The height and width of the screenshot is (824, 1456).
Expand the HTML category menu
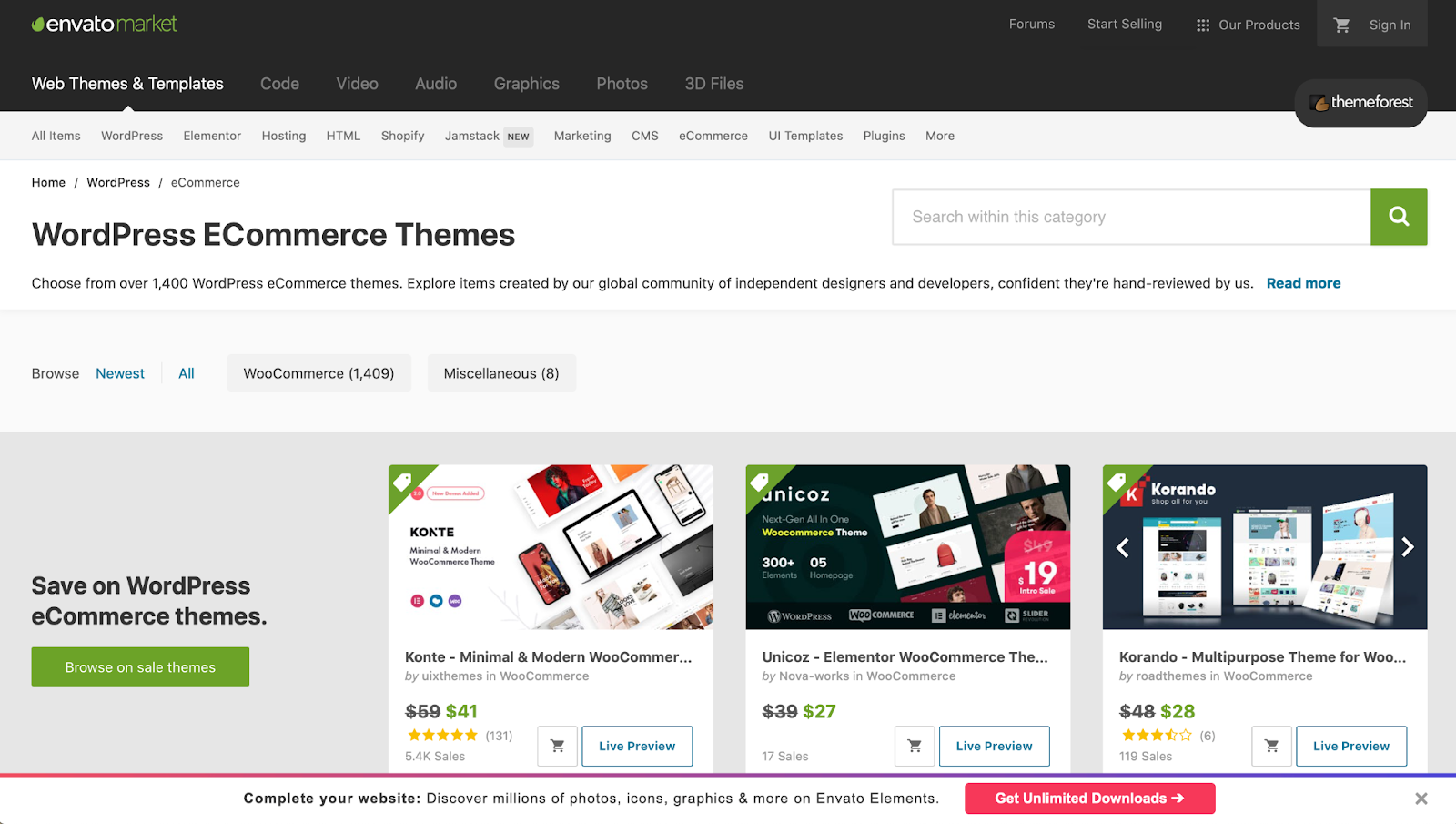pyautogui.click(x=343, y=136)
